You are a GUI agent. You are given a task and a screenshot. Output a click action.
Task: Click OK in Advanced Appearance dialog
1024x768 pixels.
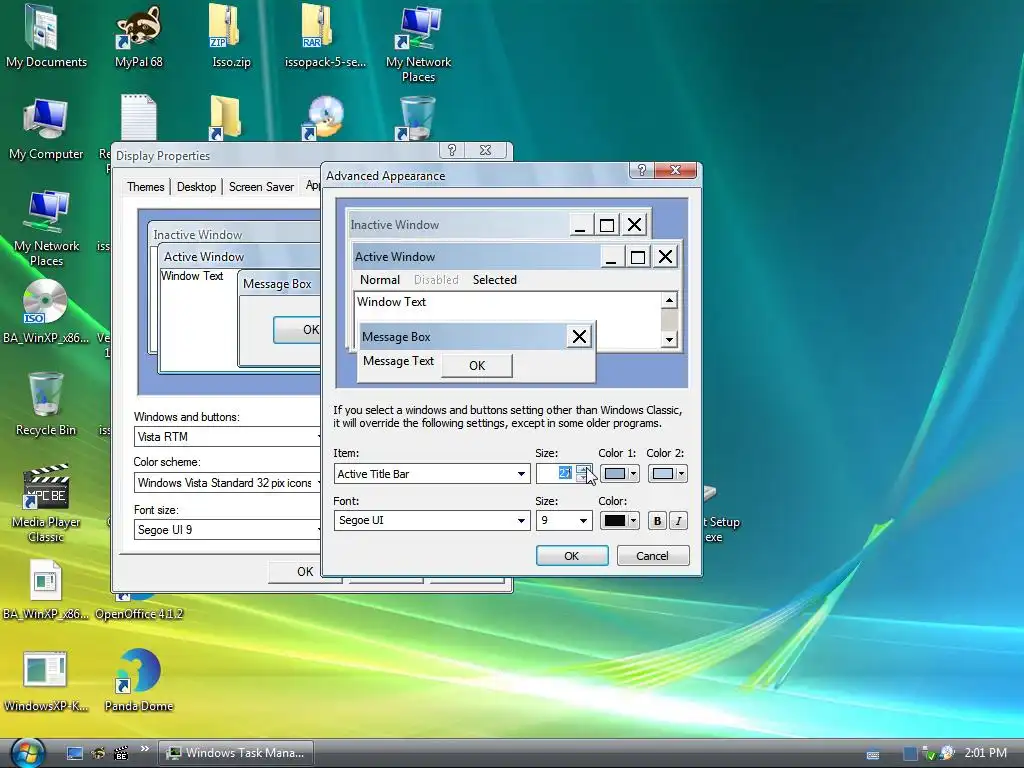click(x=571, y=556)
